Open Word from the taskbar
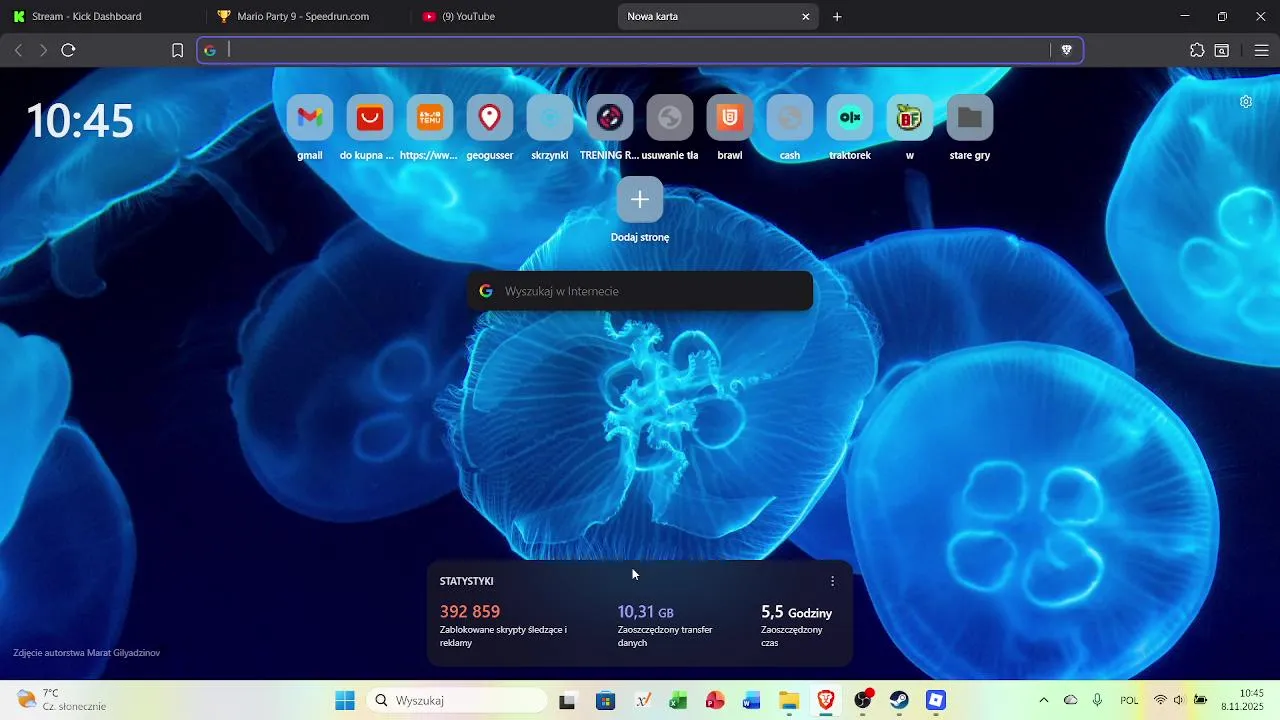Viewport: 1280px width, 720px height. pyautogui.click(x=752, y=700)
